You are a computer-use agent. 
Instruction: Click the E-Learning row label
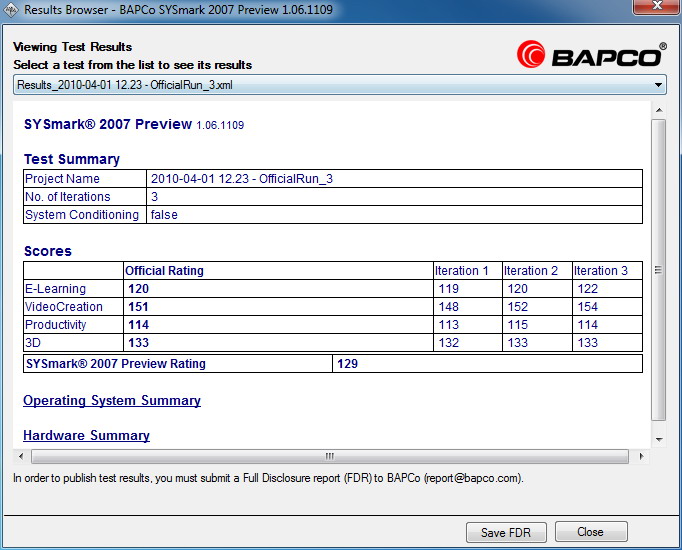coord(55,289)
